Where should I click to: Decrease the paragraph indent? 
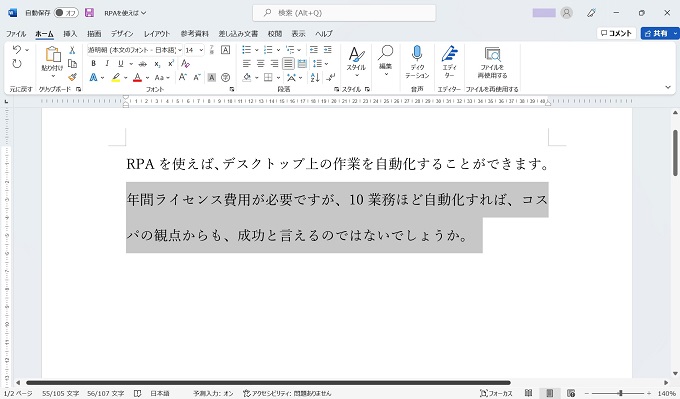tap(314, 50)
